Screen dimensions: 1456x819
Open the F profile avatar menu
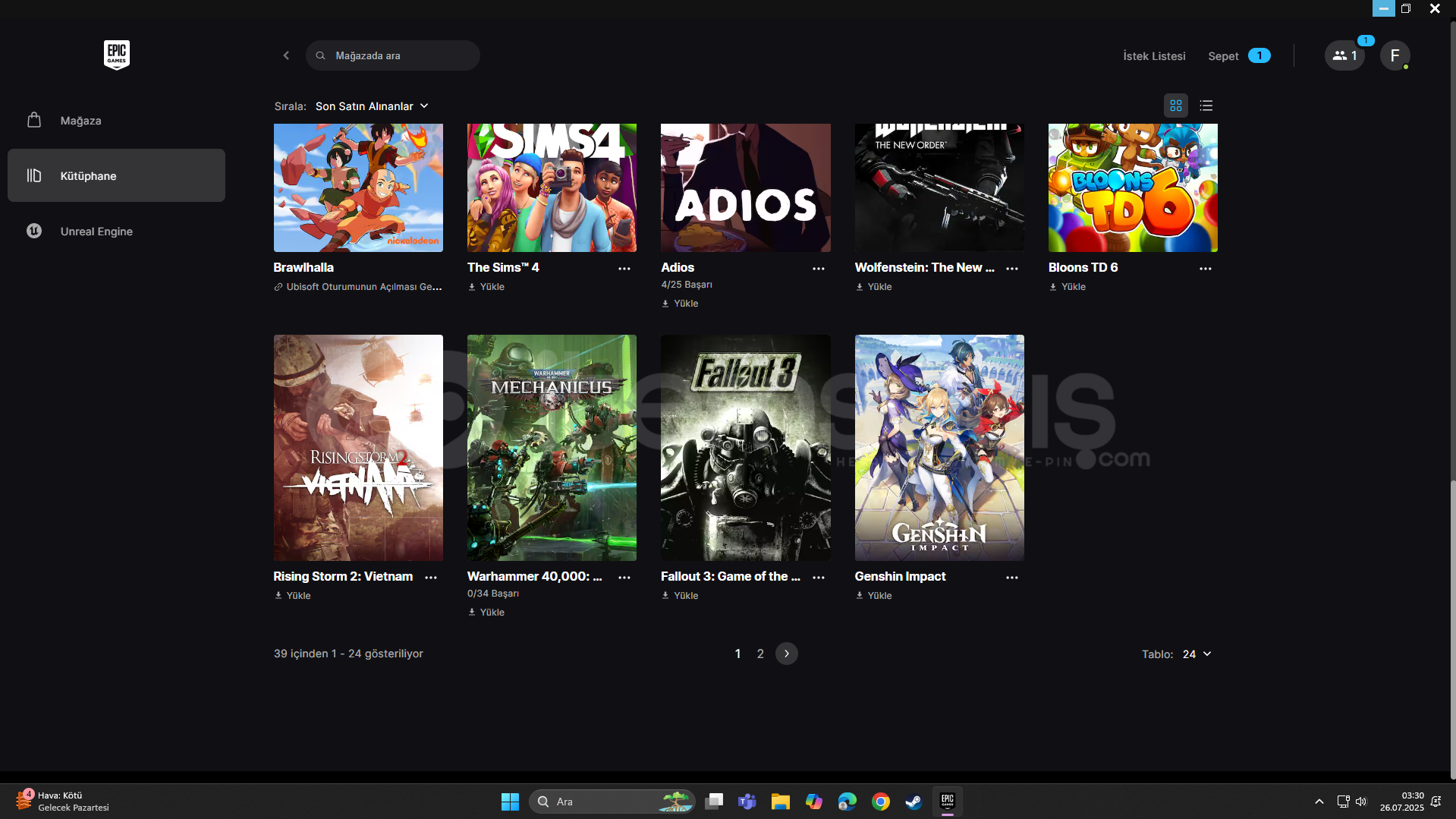pyautogui.click(x=1395, y=55)
